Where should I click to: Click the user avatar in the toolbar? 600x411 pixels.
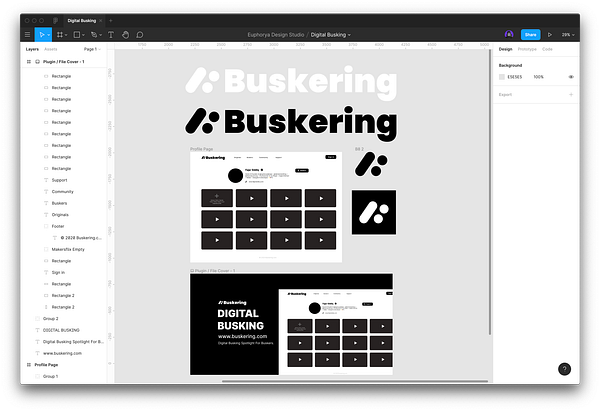(509, 34)
